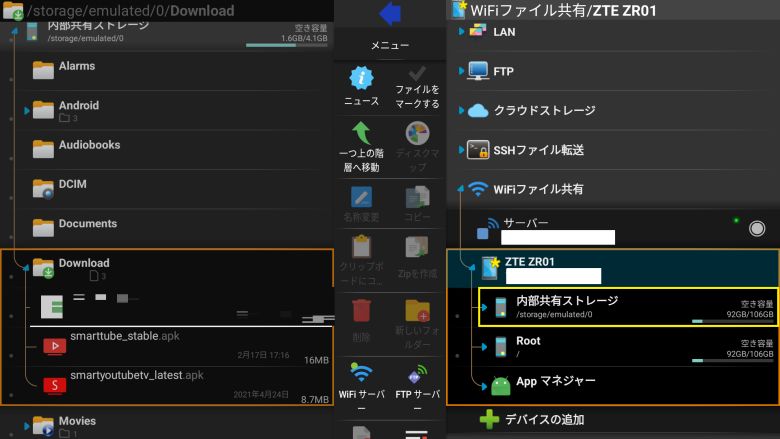Expand the LAN tree arrow

coord(461,31)
